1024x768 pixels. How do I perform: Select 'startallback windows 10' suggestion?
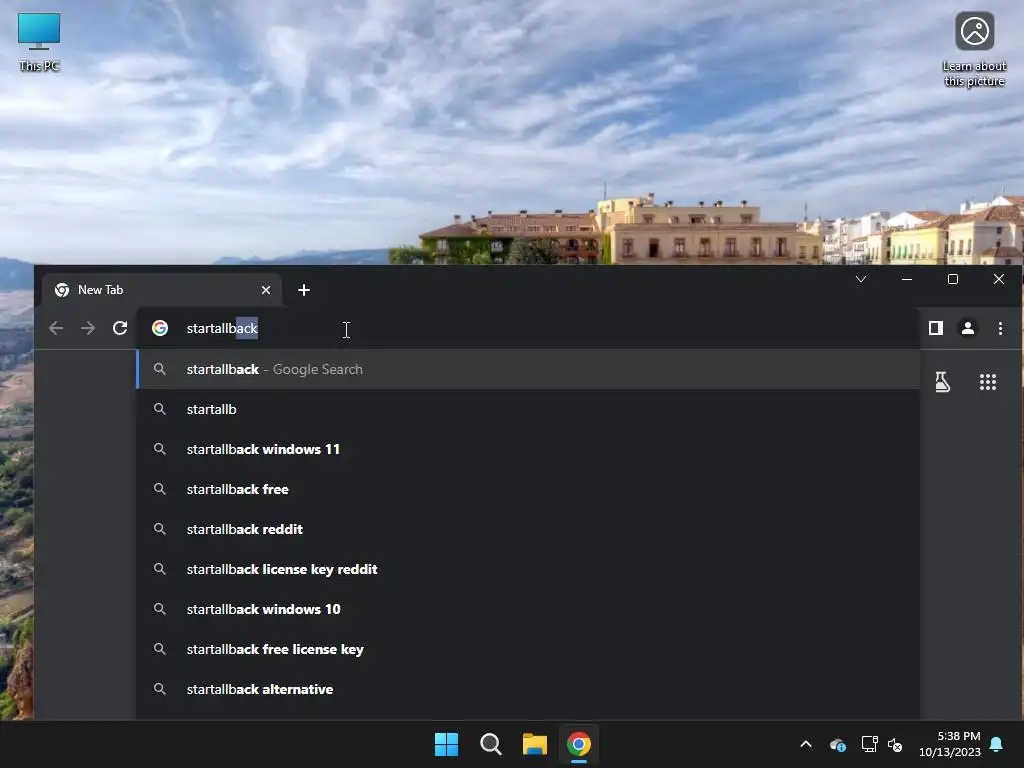[x=528, y=609]
